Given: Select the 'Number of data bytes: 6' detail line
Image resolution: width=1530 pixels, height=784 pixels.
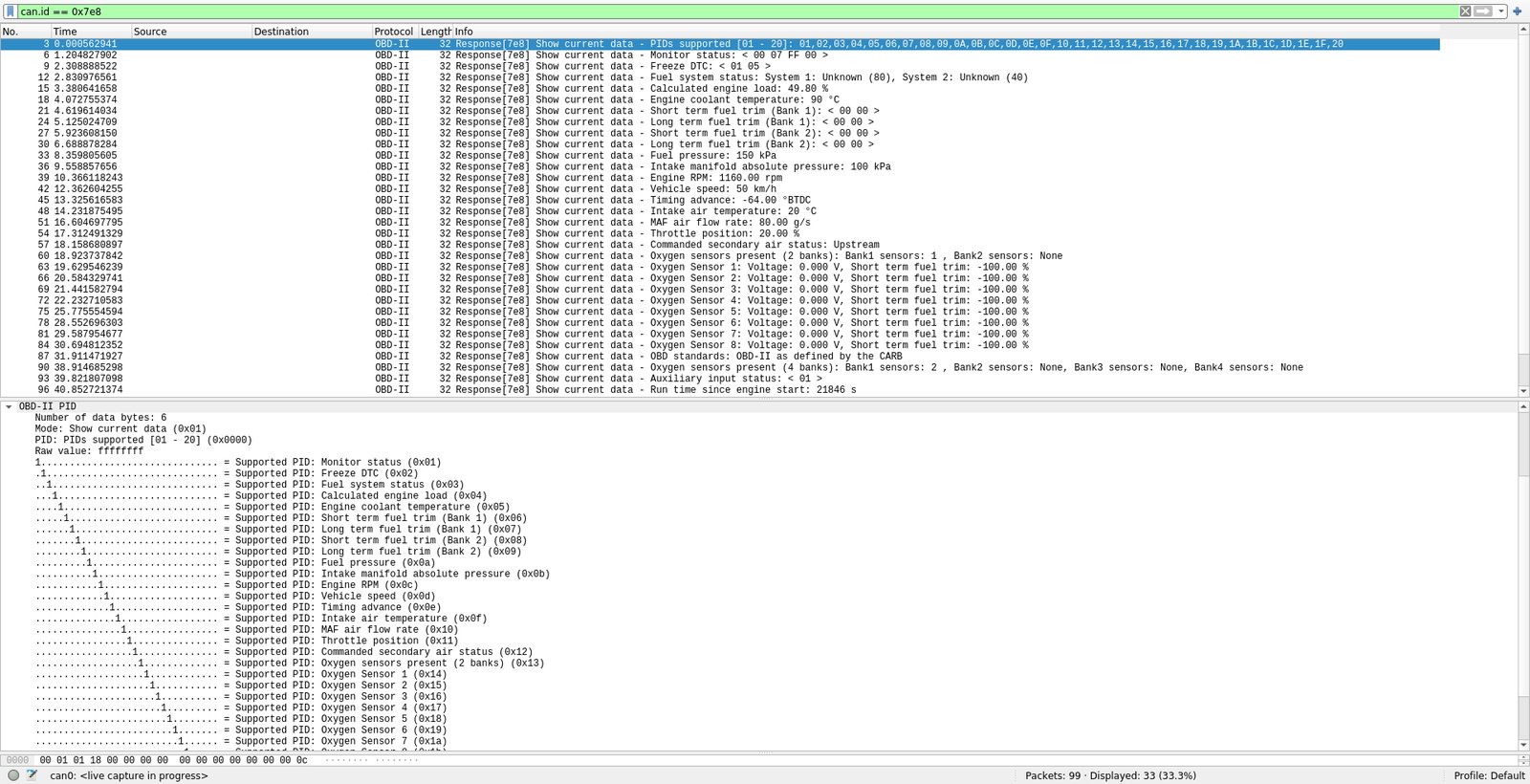Looking at the screenshot, I should click(100, 418).
